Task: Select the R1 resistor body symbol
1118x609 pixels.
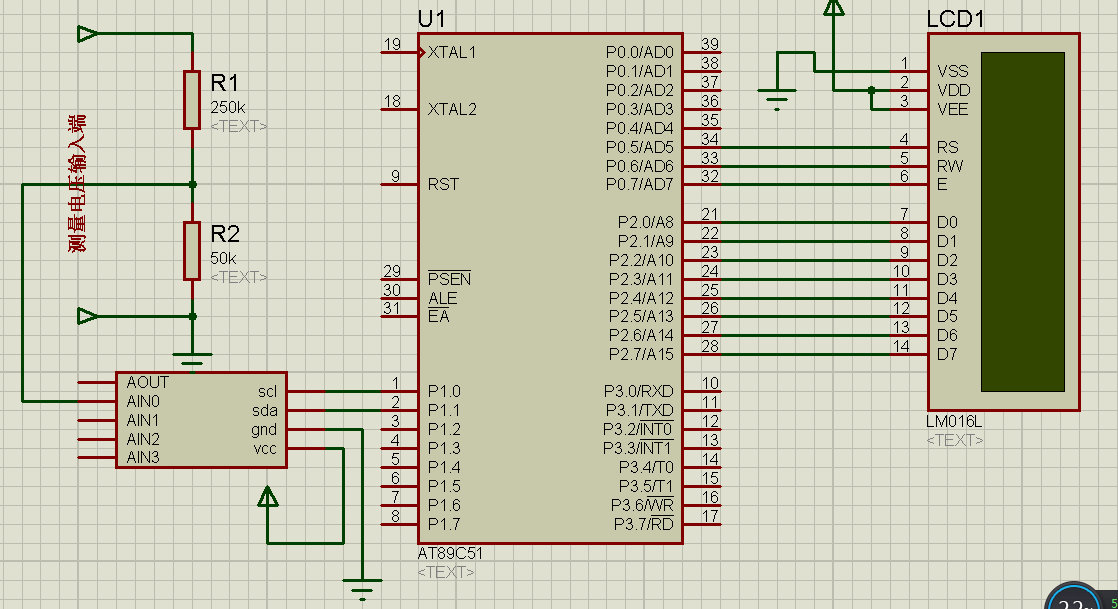Action: click(192, 100)
